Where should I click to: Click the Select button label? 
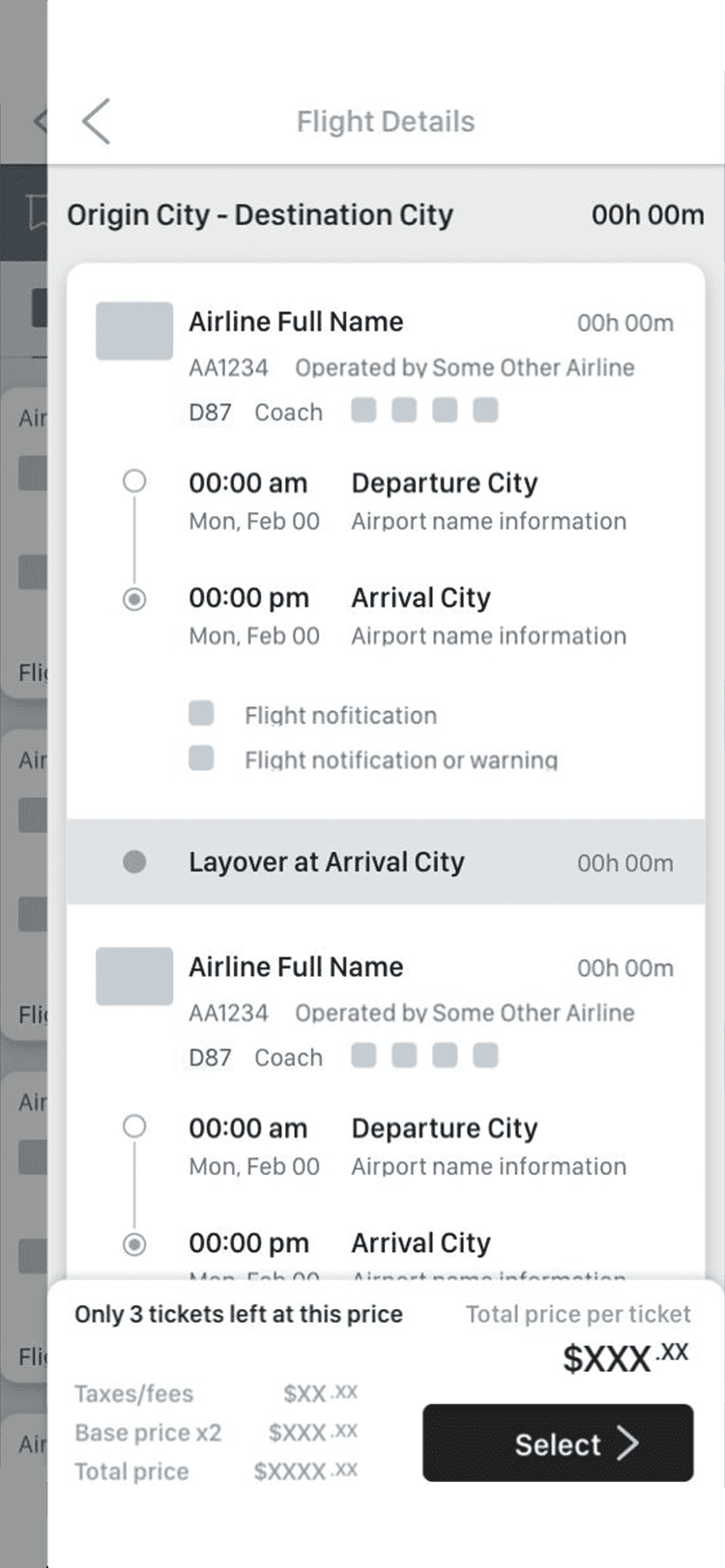tap(558, 1444)
